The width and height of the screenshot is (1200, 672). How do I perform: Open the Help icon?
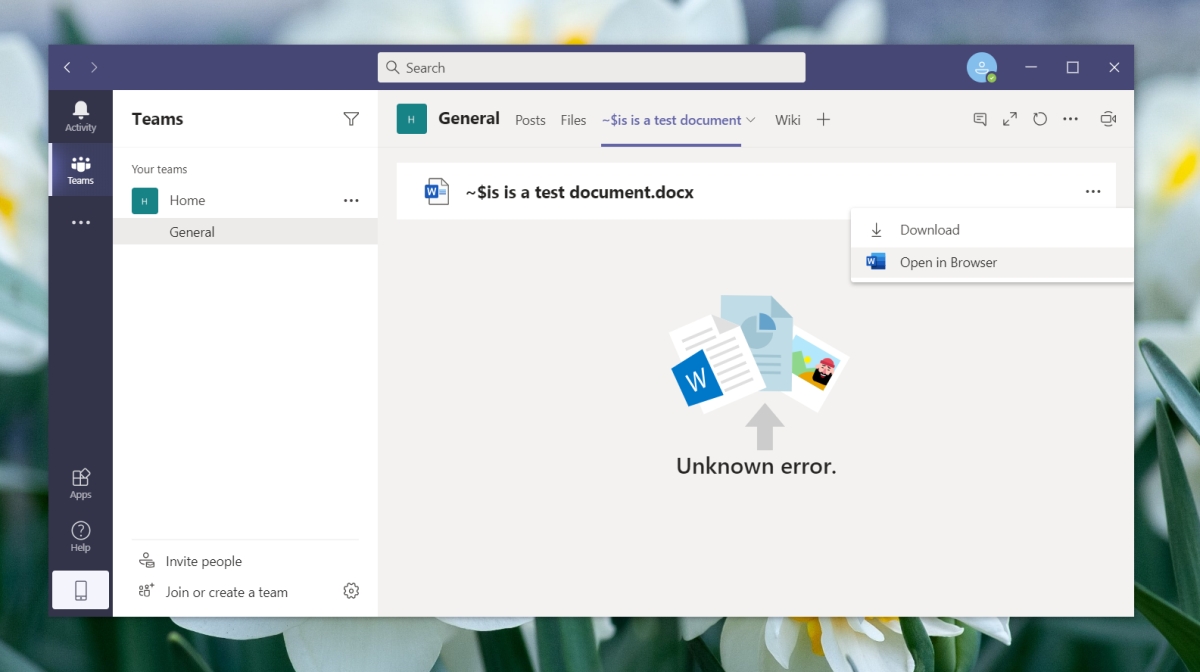pos(80,537)
